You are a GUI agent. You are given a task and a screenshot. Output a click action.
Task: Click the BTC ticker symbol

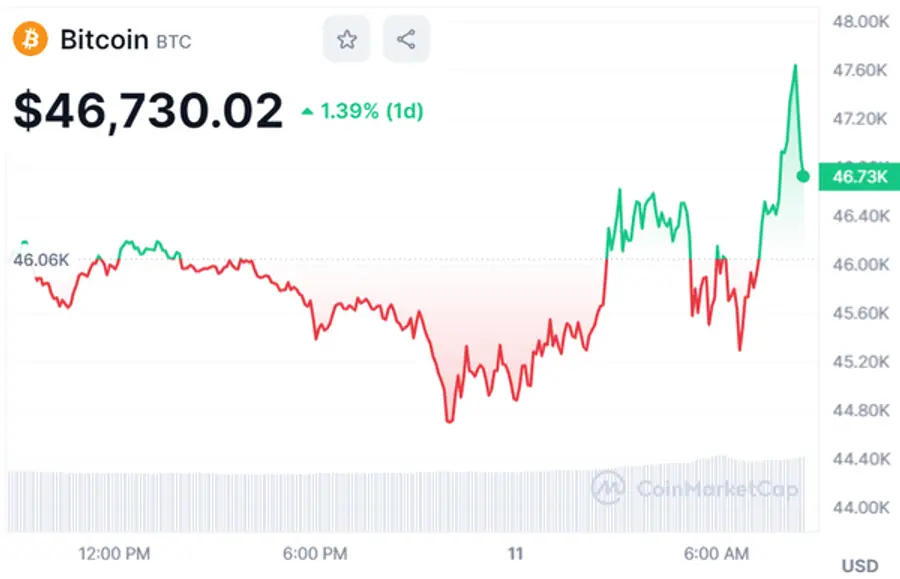pyautogui.click(x=173, y=42)
